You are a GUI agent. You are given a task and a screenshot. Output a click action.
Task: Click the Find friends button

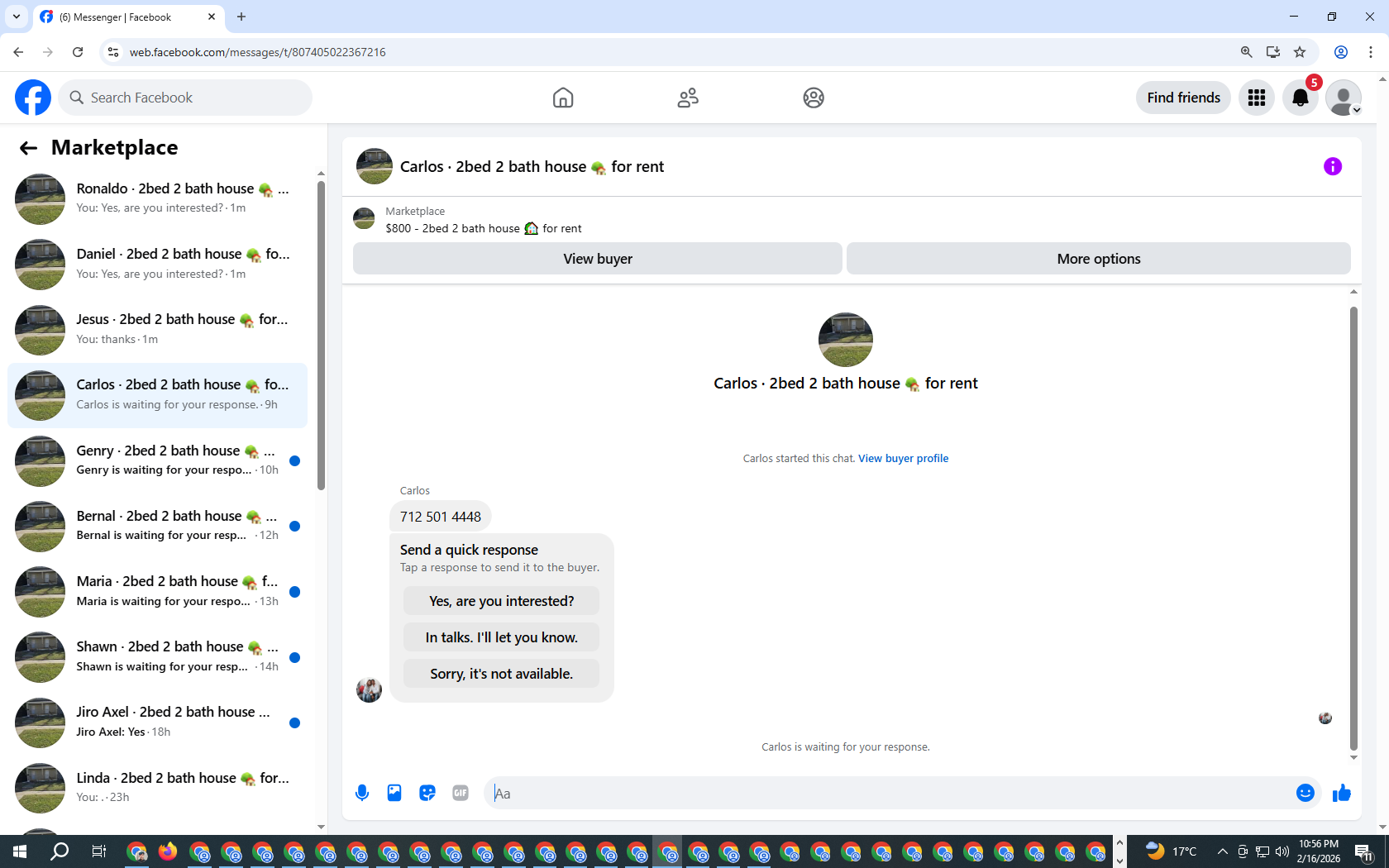[1183, 98]
